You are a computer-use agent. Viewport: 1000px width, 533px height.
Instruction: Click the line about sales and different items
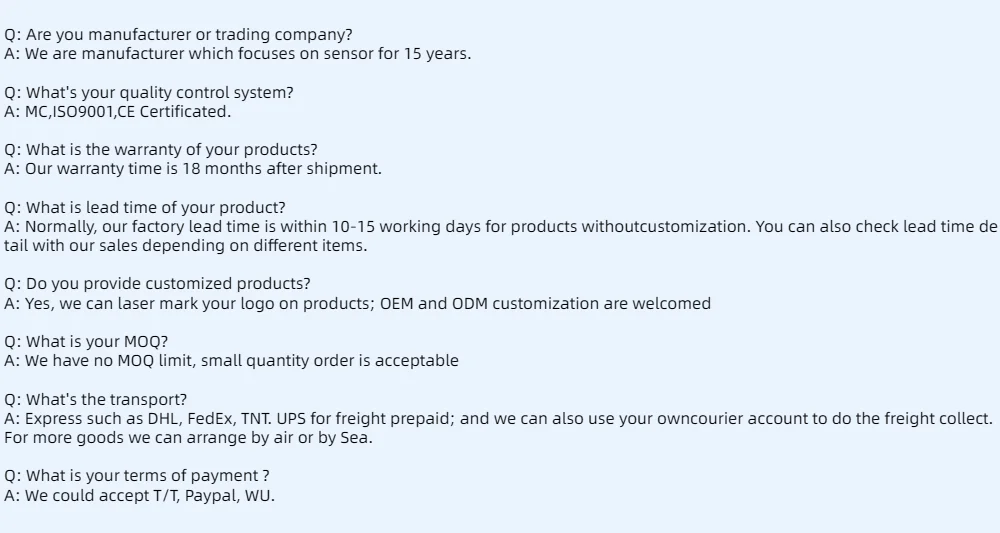click(186, 246)
